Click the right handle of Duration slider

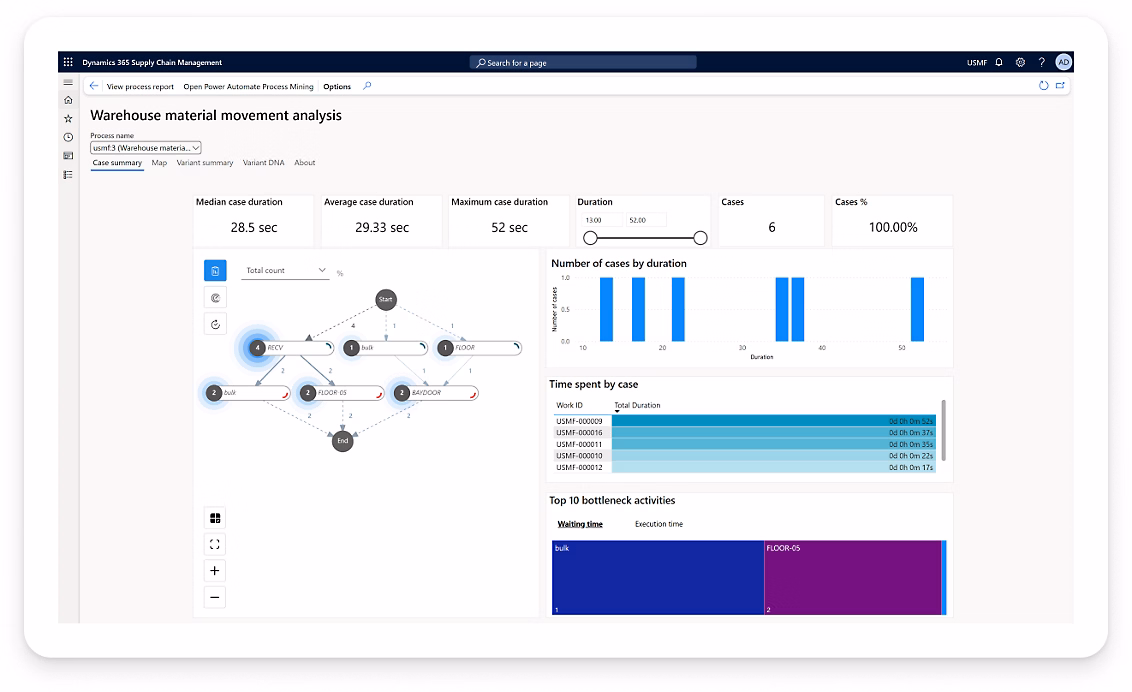(x=700, y=238)
